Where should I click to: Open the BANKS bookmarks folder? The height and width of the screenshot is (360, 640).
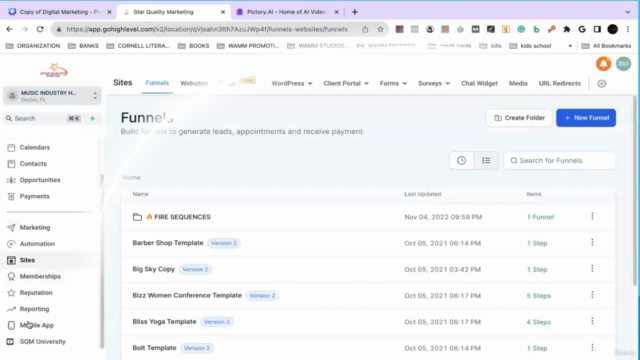pos(84,46)
